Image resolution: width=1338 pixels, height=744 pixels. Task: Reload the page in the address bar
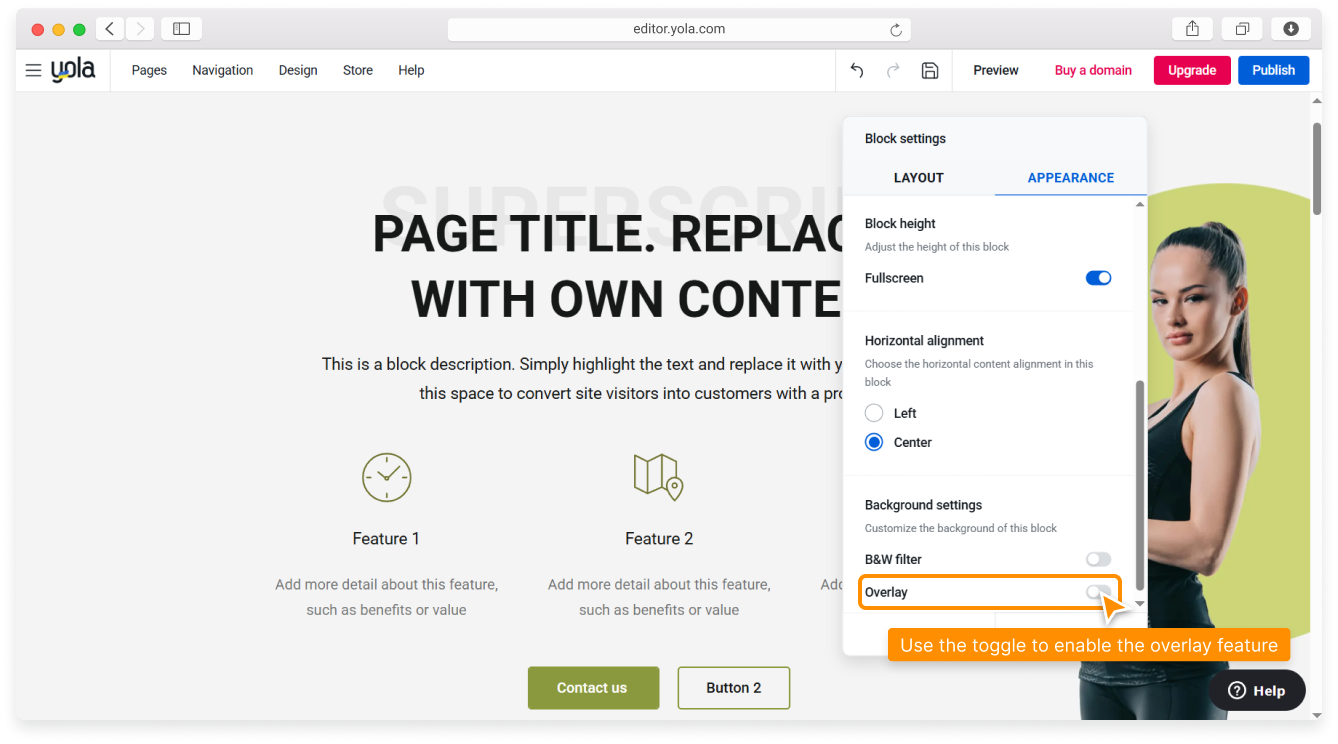click(896, 30)
